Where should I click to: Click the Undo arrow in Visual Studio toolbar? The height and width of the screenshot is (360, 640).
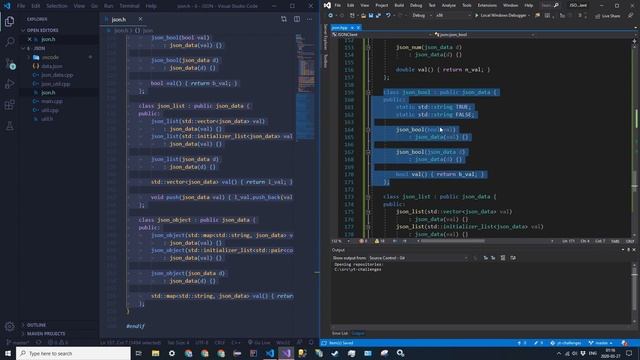click(388, 16)
